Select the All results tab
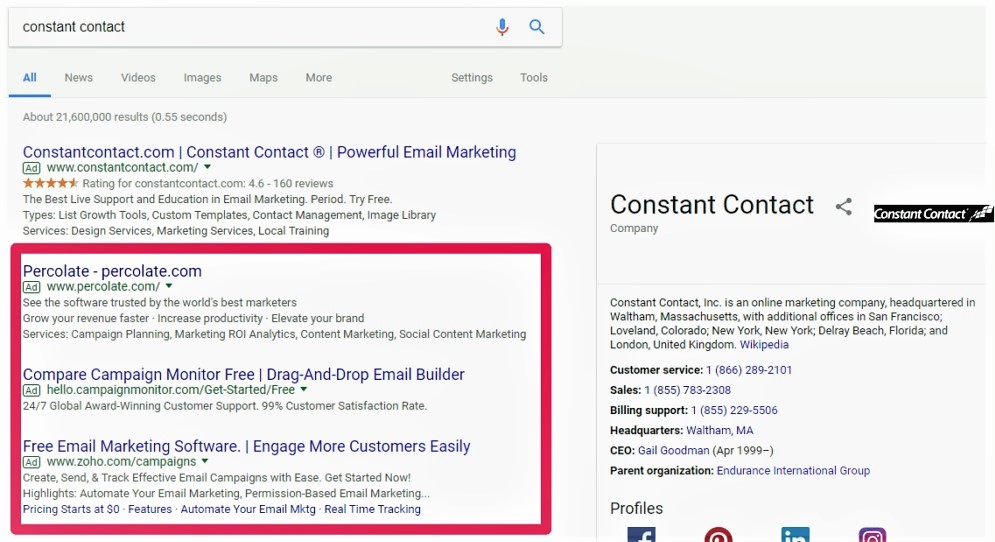 (30, 77)
